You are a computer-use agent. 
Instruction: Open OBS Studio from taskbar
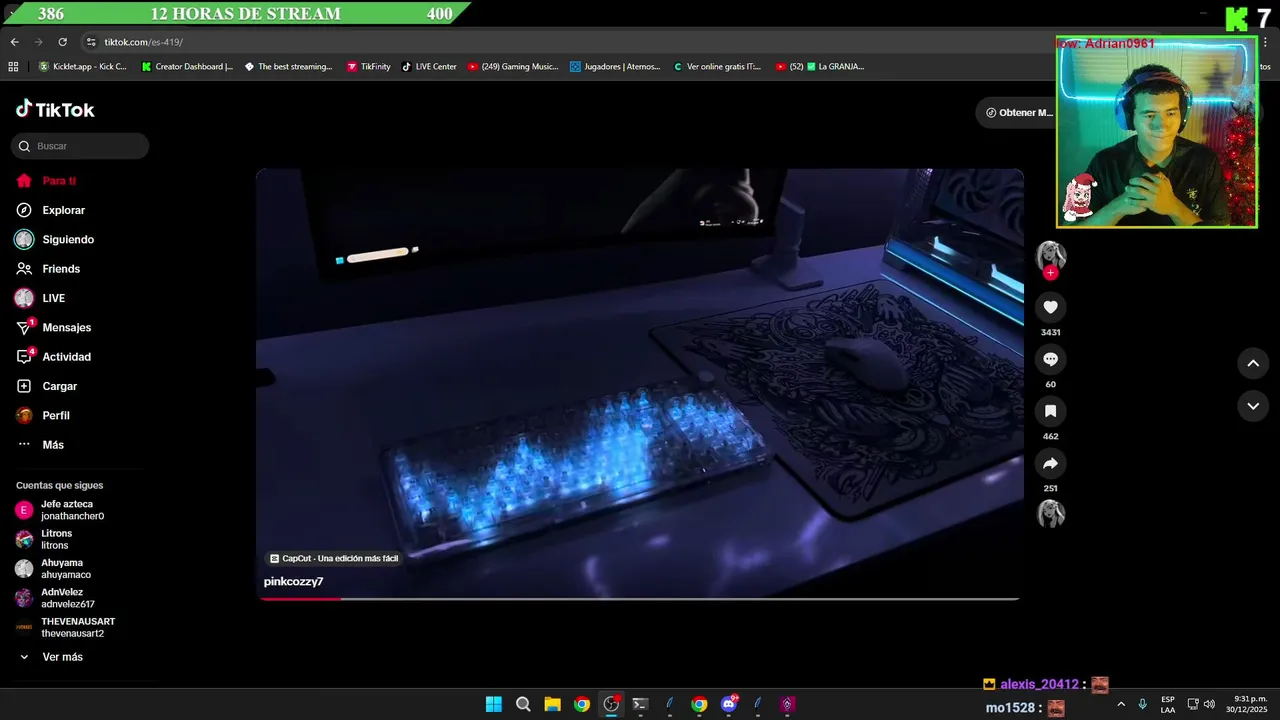click(x=611, y=704)
